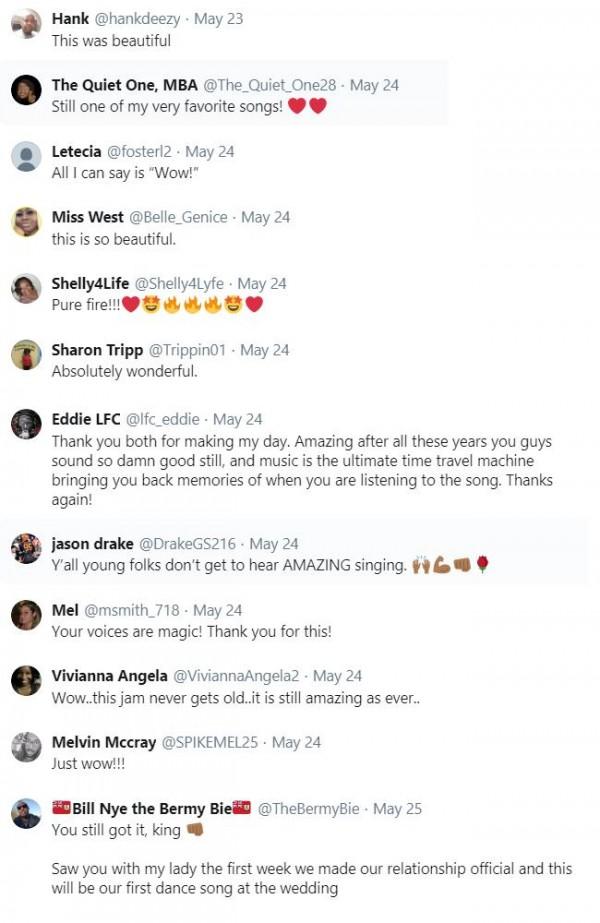
Task: Click Eddie LFC's avatar
Action: [26, 424]
